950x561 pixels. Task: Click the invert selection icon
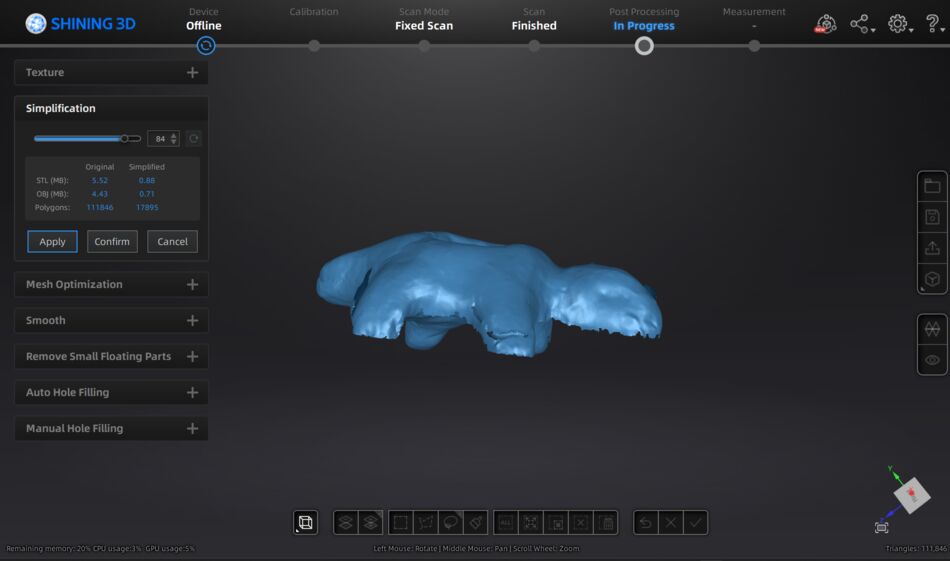(x=556, y=522)
